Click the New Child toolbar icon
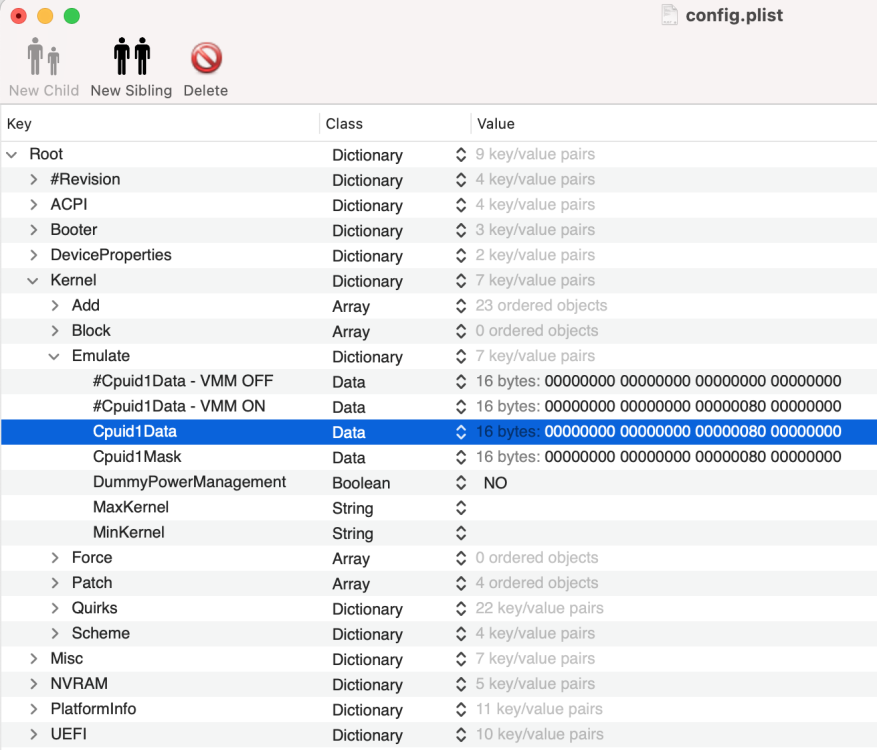877x750 pixels. (x=44, y=56)
